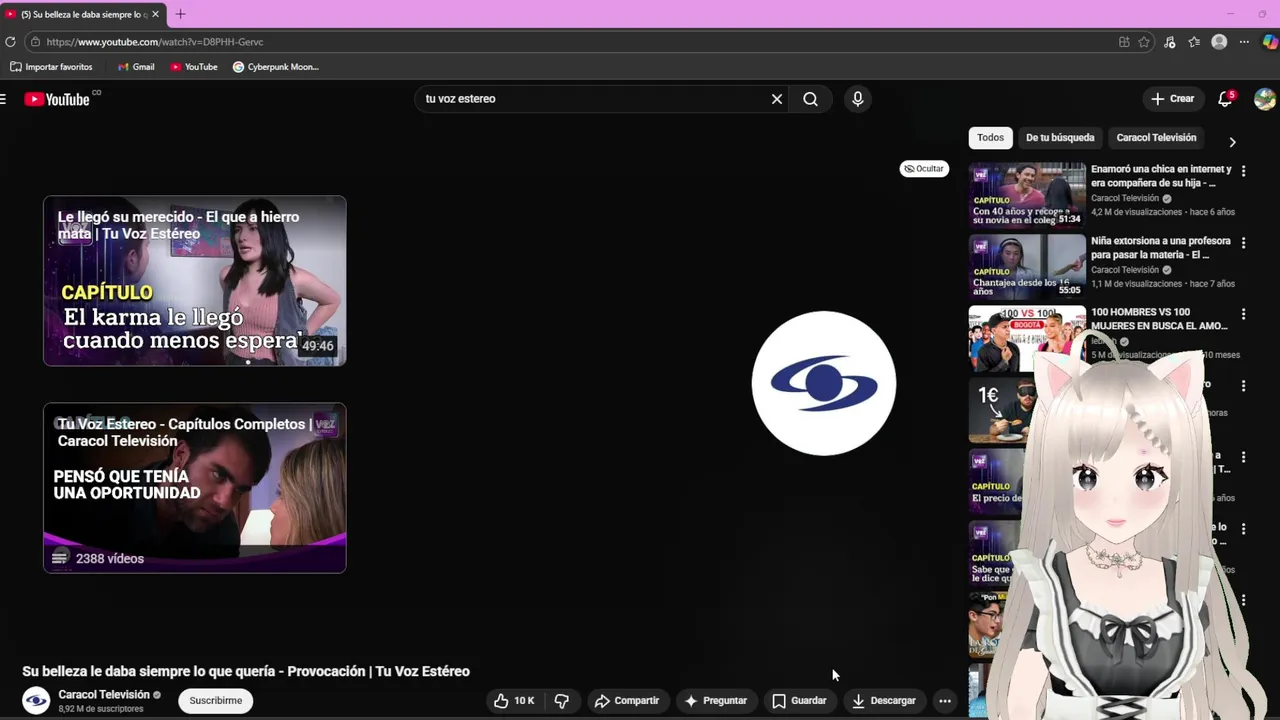Screen dimensions: 1280x720
Task: Open Cyberpunk Moon bookmark
Action: coord(276,67)
